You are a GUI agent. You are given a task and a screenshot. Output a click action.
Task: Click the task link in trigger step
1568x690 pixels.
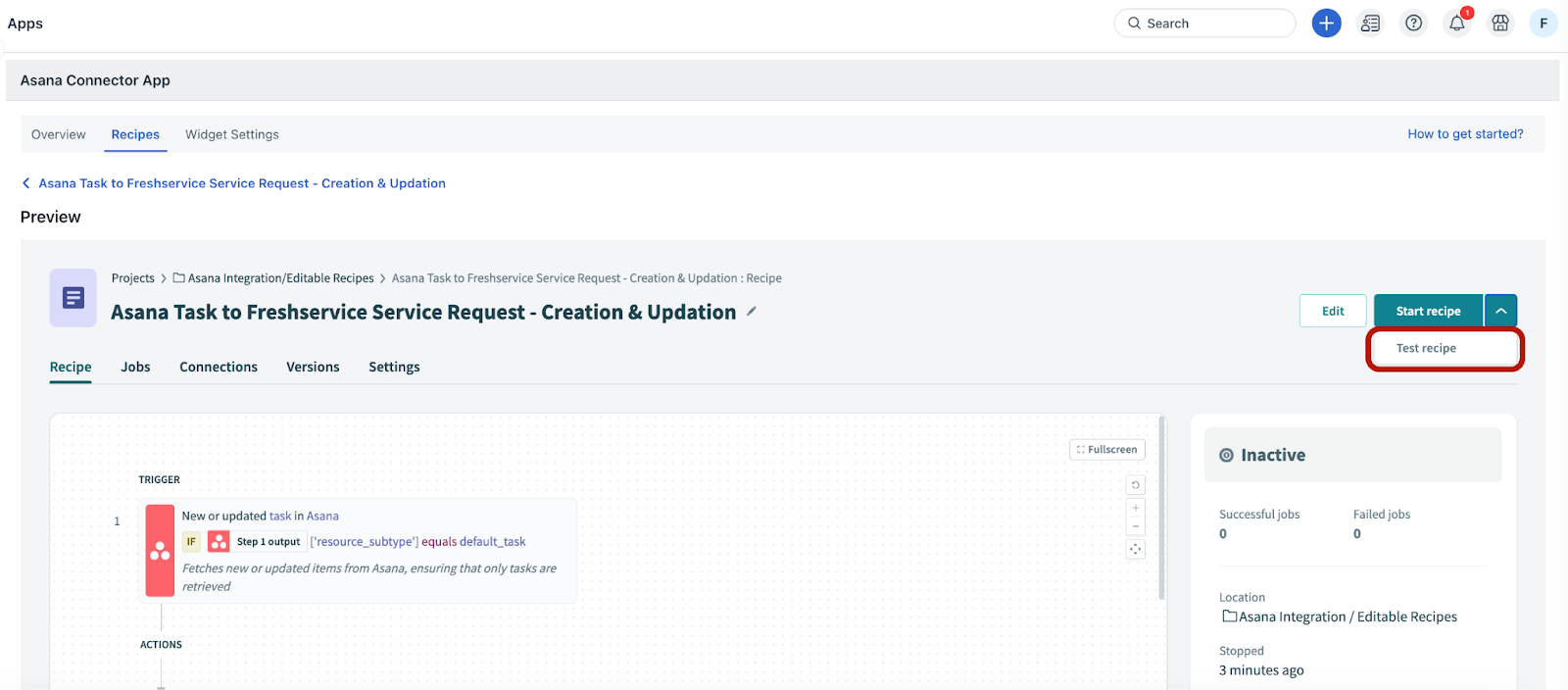280,516
